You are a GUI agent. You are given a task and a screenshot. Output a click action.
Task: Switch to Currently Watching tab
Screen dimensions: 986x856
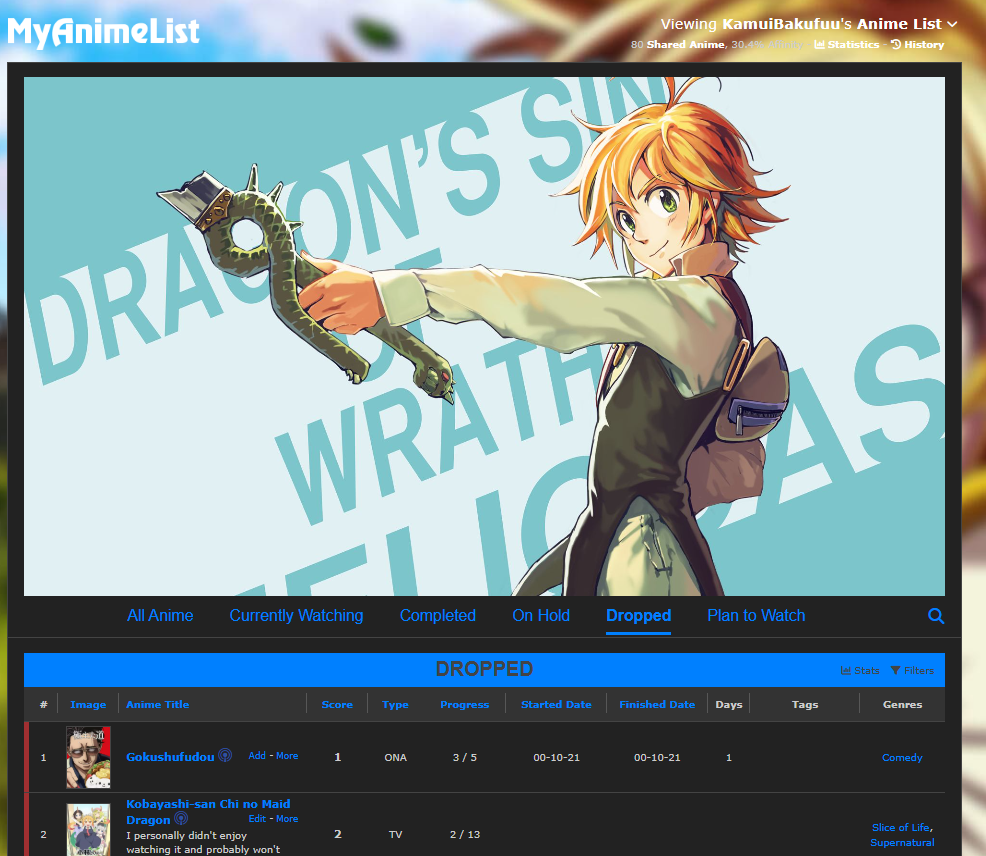pyautogui.click(x=296, y=615)
